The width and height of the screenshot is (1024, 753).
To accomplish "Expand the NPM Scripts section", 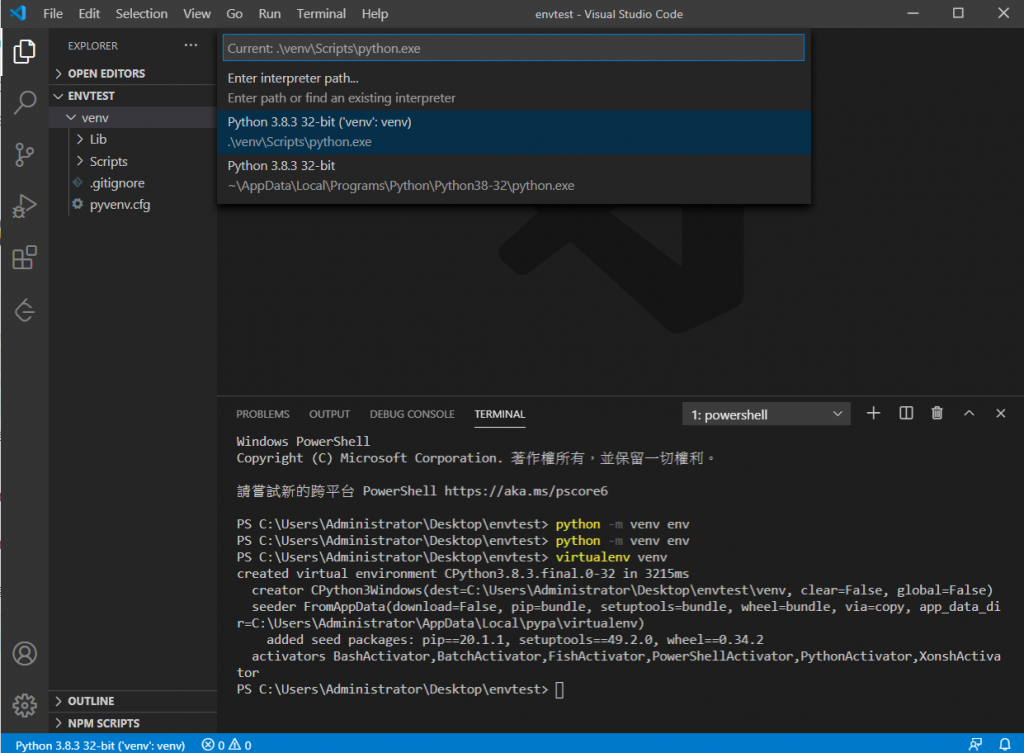I will click(133, 723).
